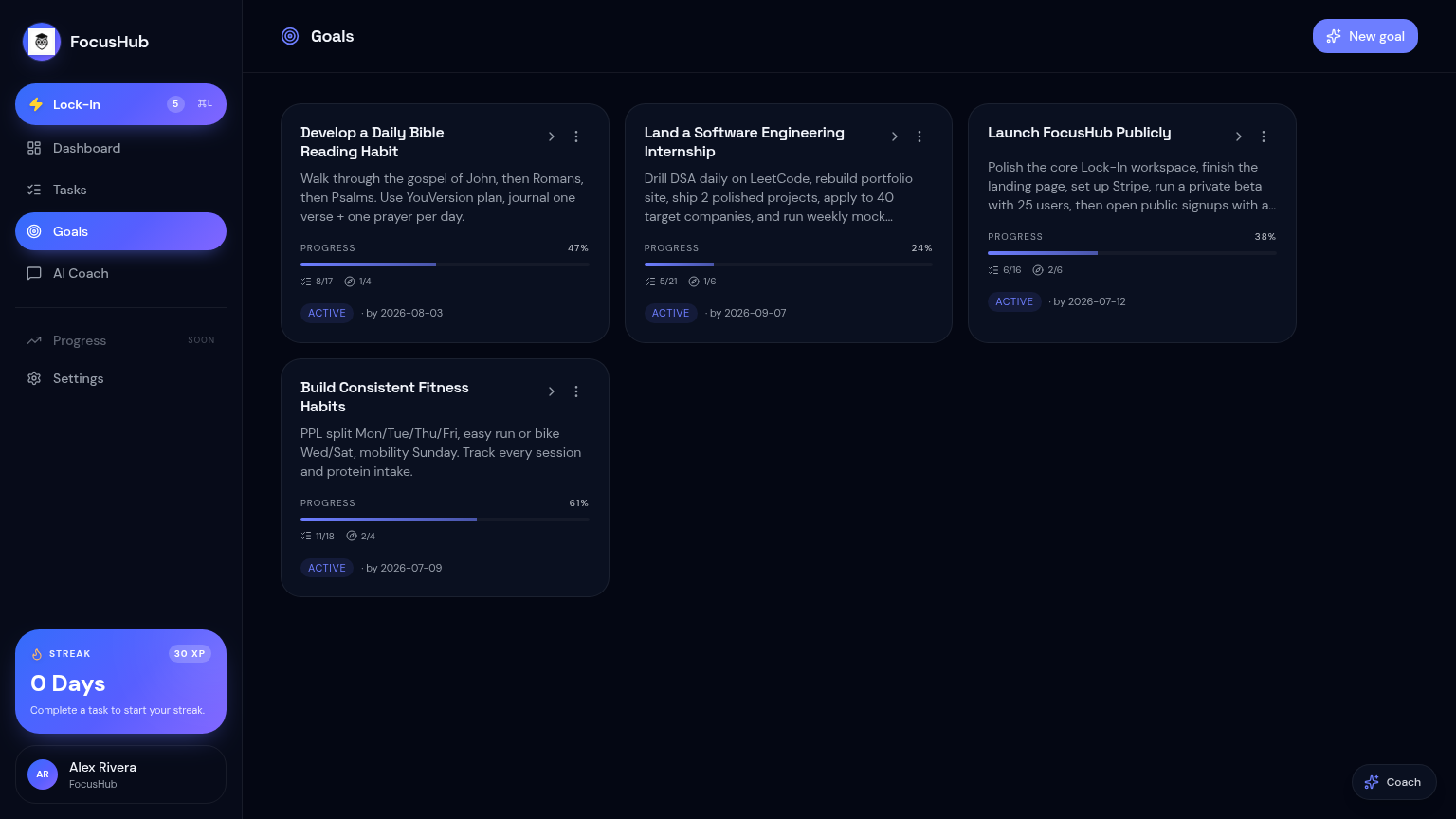The width and height of the screenshot is (1456, 819).
Task: Click the Settings gear icon
Action: coord(34,378)
